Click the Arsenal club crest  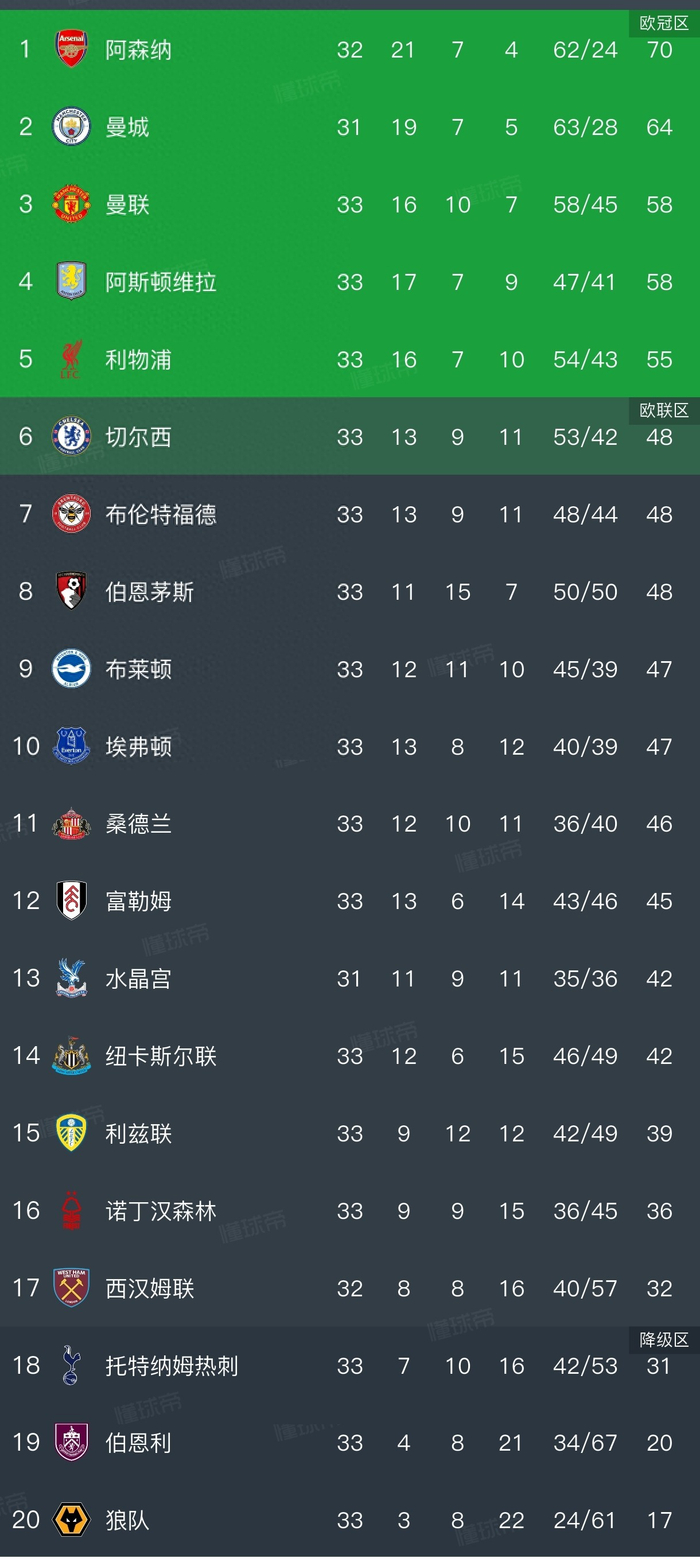click(71, 49)
